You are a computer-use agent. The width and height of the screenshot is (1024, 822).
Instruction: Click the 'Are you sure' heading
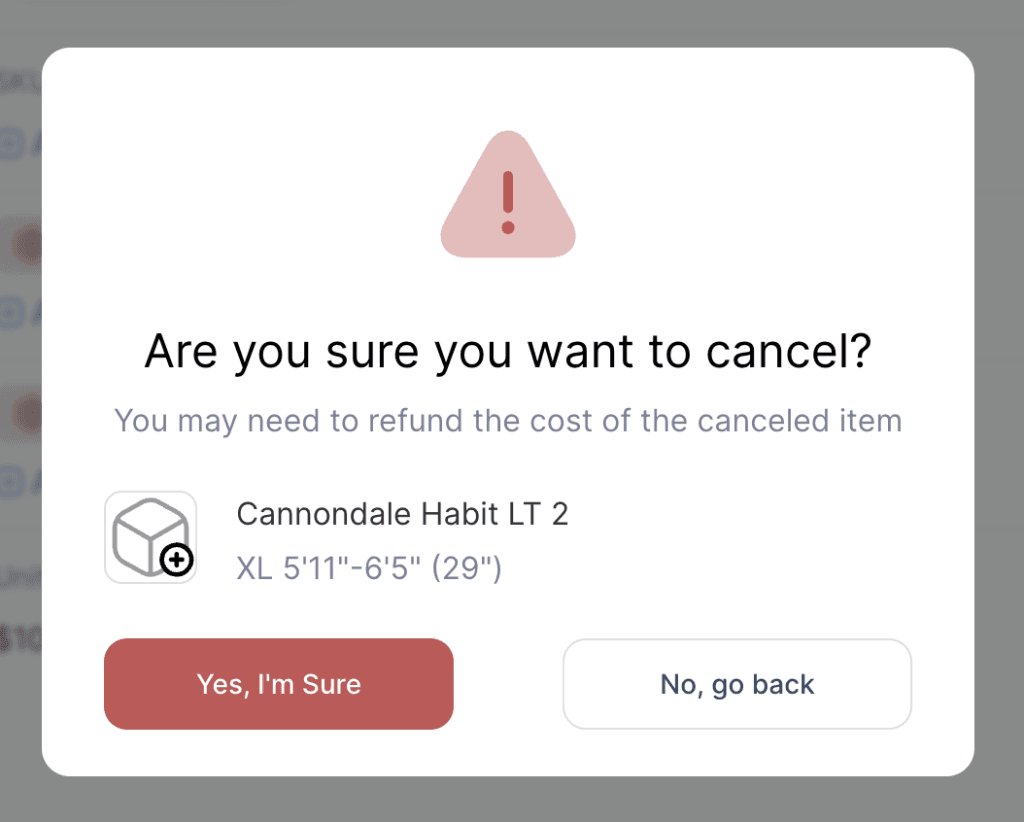(x=508, y=353)
